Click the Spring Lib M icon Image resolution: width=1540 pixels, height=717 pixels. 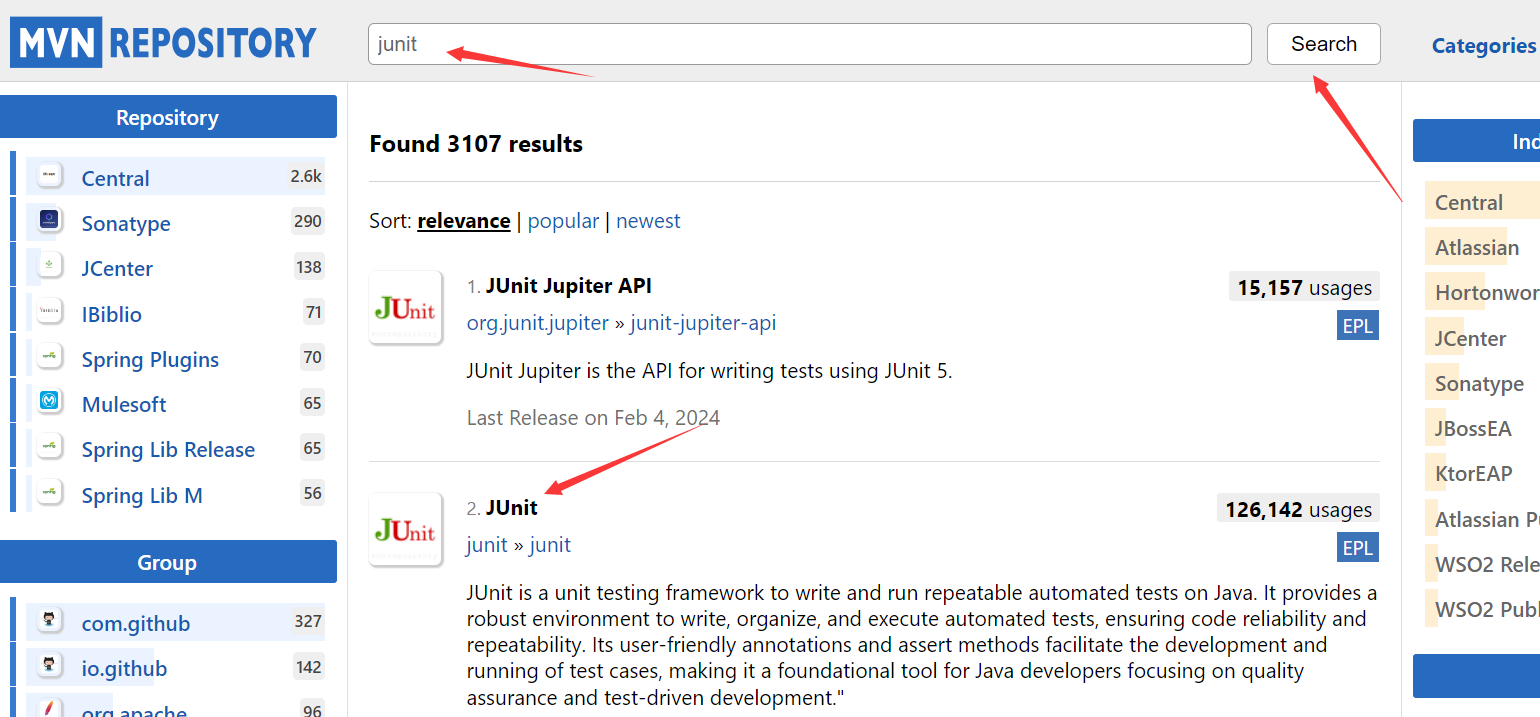point(49,493)
